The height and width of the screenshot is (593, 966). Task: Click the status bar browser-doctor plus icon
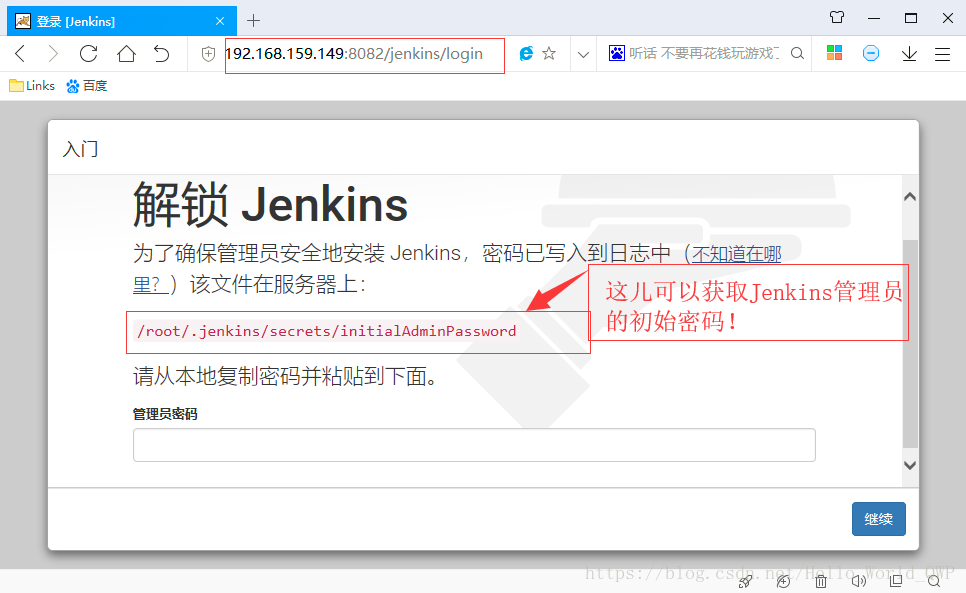[783, 581]
